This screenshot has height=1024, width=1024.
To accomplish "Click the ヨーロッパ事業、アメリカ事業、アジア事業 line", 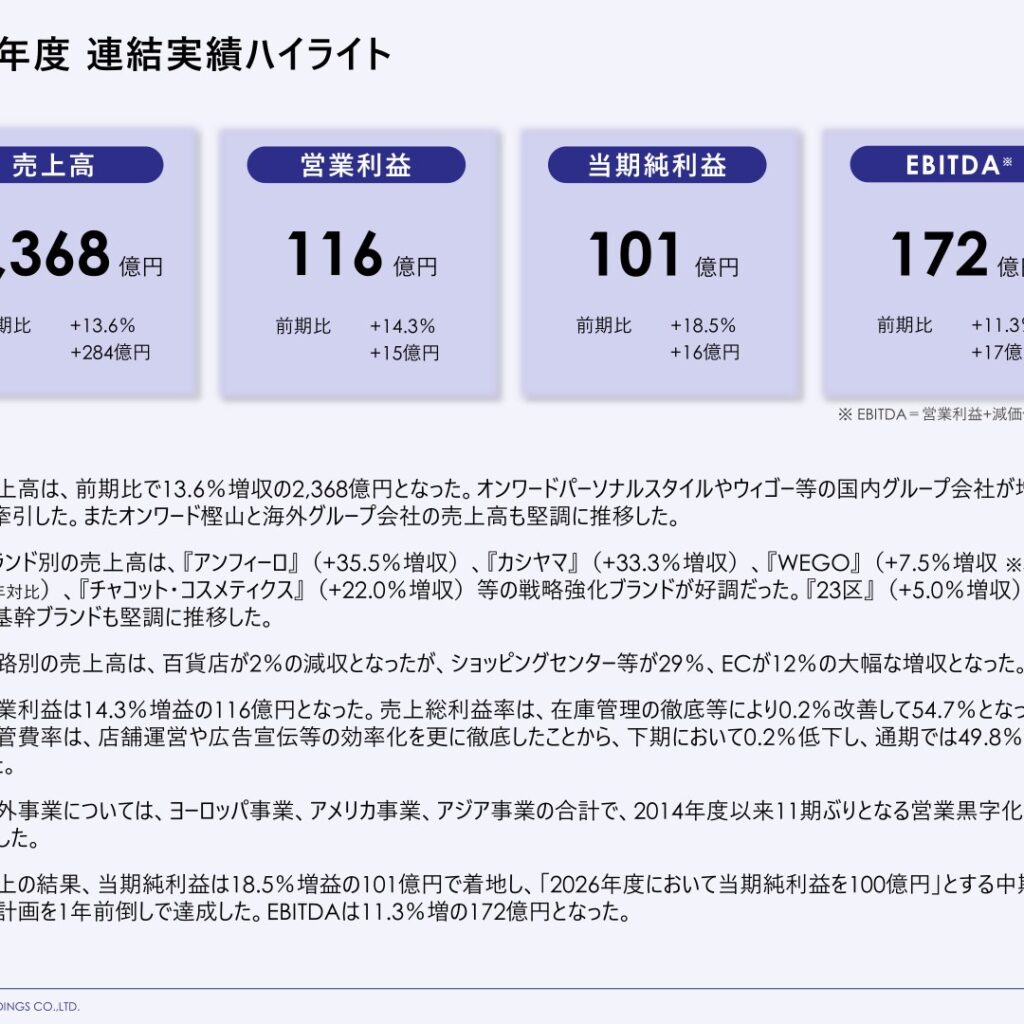I will 512,810.
